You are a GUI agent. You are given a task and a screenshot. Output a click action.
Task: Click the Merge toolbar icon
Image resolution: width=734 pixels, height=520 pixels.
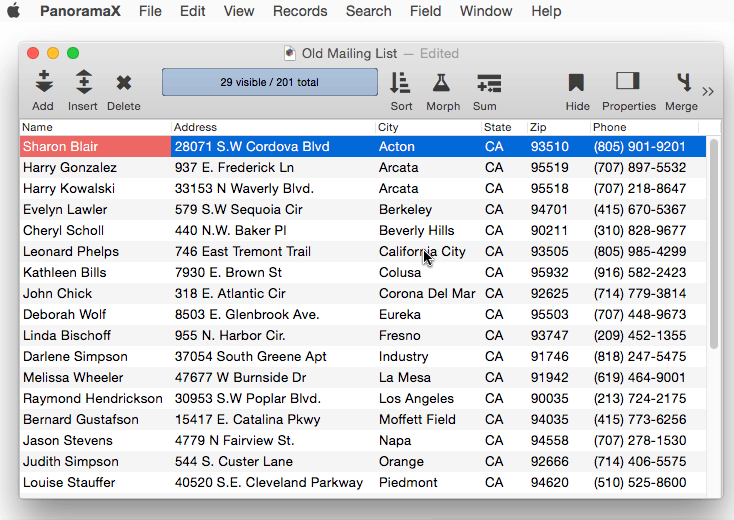(x=684, y=82)
